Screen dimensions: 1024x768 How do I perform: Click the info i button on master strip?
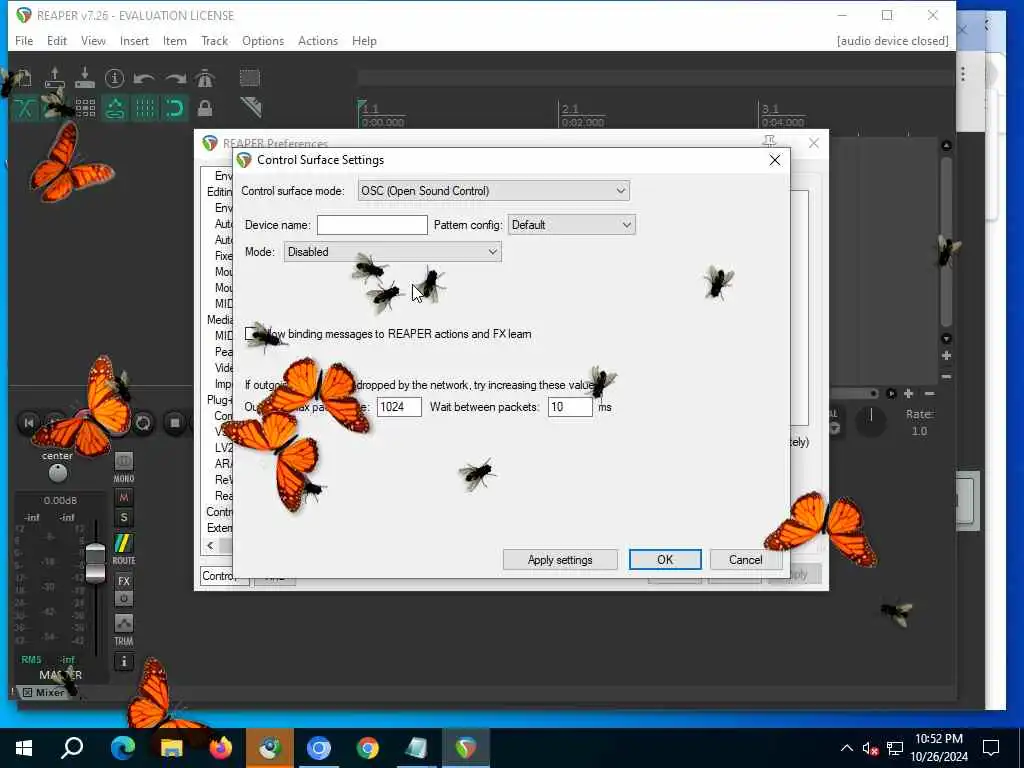click(123, 662)
